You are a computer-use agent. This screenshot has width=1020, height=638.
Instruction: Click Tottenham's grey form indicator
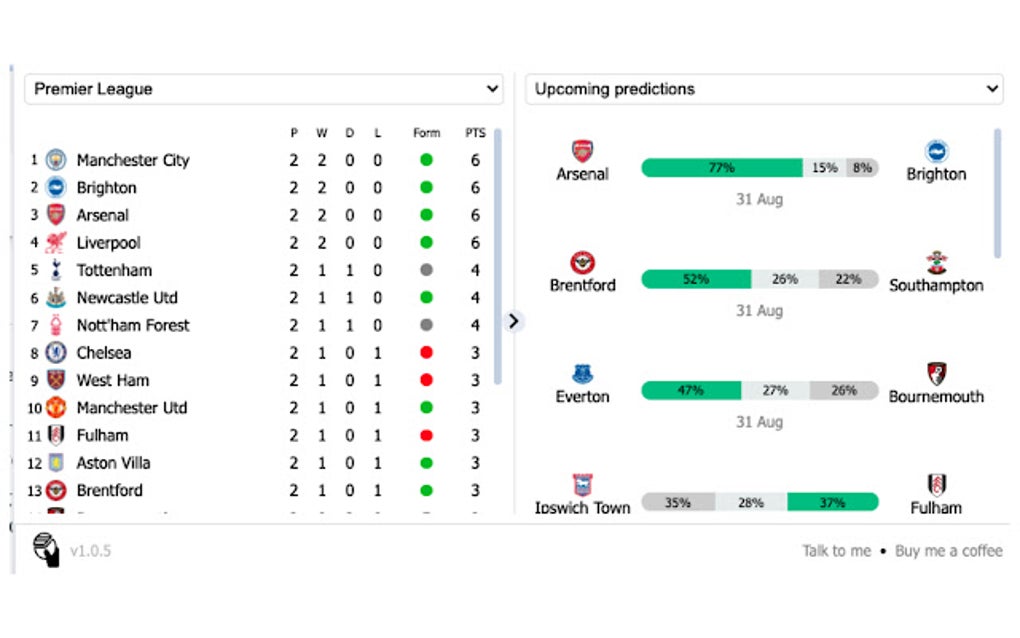[426, 270]
